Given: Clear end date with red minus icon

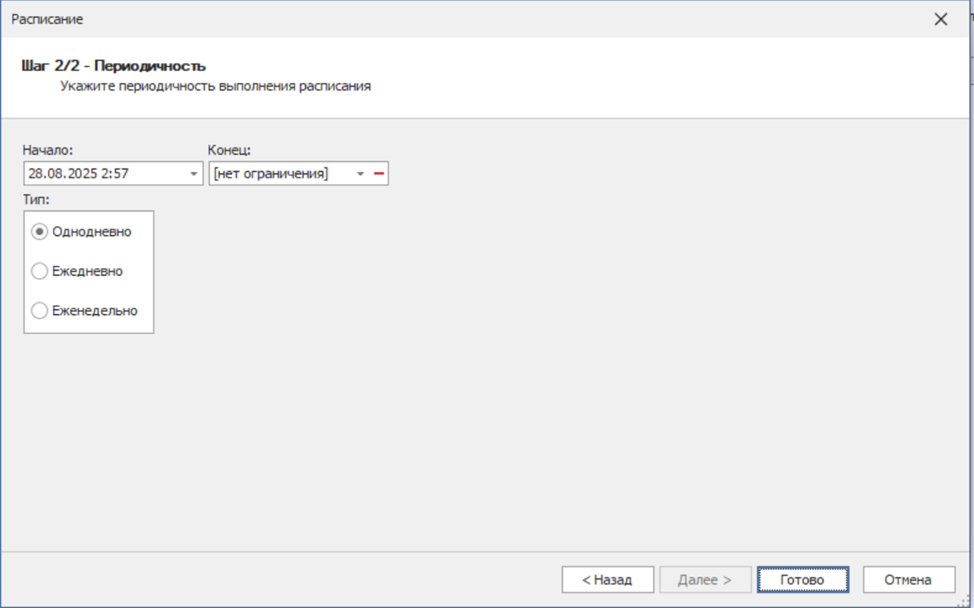Looking at the screenshot, I should tap(379, 174).
